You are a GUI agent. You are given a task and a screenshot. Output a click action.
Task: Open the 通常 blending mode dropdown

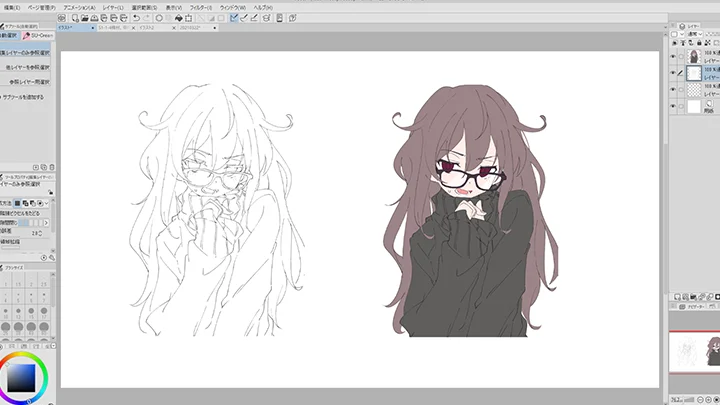pos(695,34)
